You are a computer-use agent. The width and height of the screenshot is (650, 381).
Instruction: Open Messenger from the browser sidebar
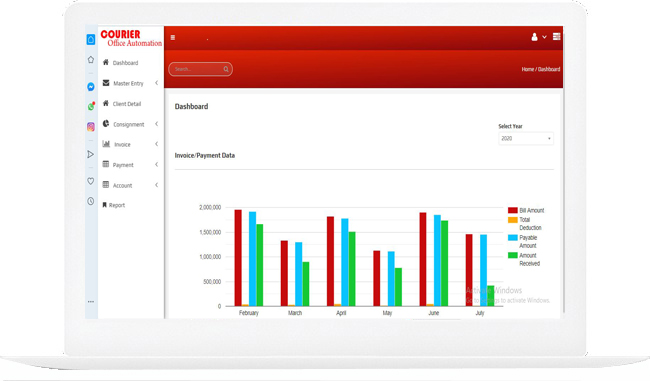pyautogui.click(x=91, y=87)
